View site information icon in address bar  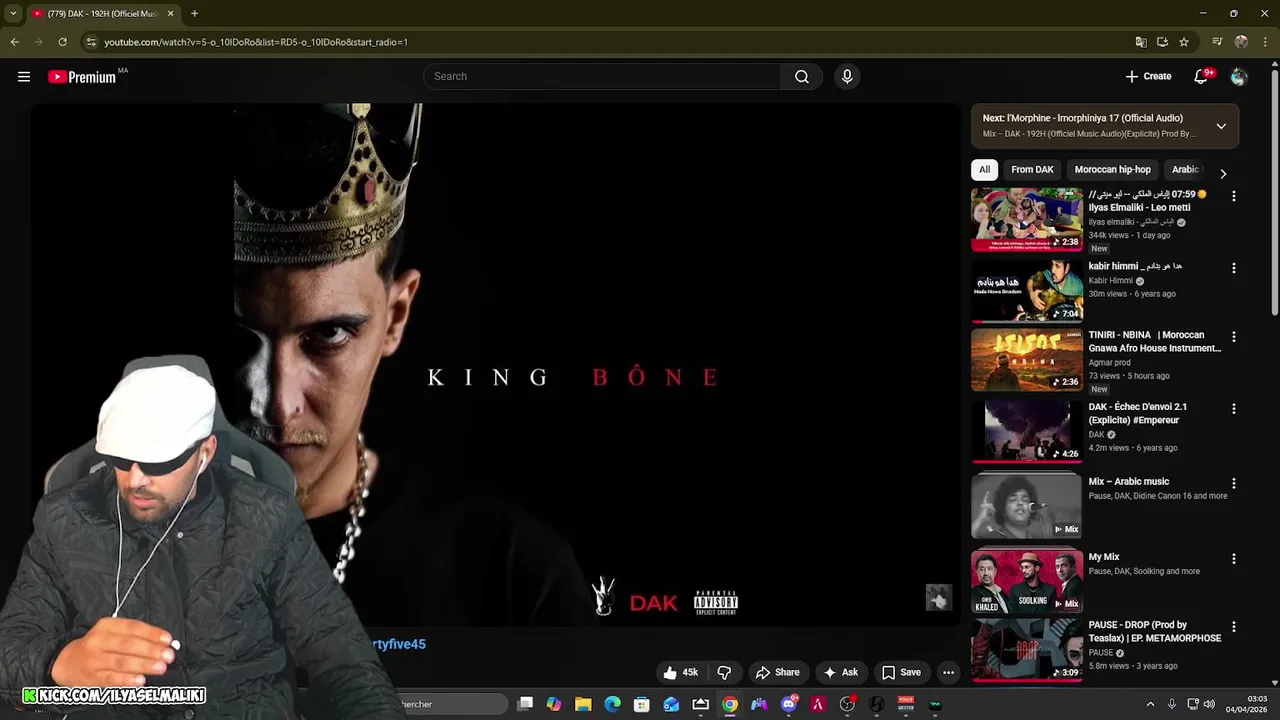click(91, 42)
